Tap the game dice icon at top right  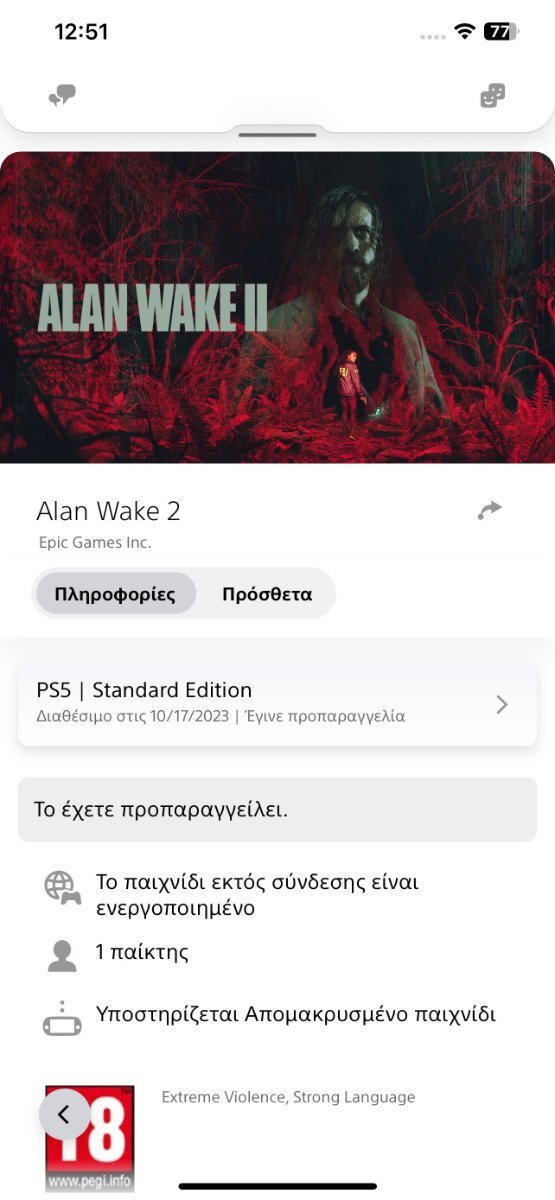coord(493,96)
